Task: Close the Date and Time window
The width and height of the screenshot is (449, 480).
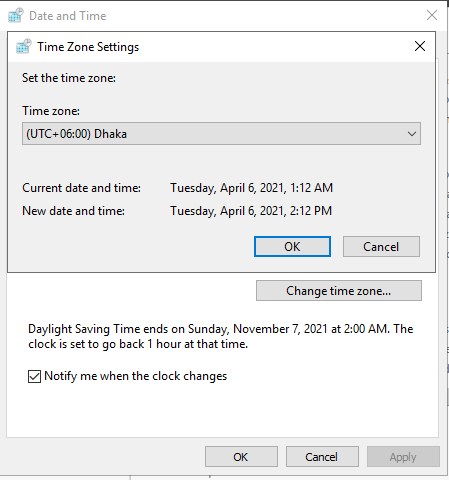Action: [432, 15]
